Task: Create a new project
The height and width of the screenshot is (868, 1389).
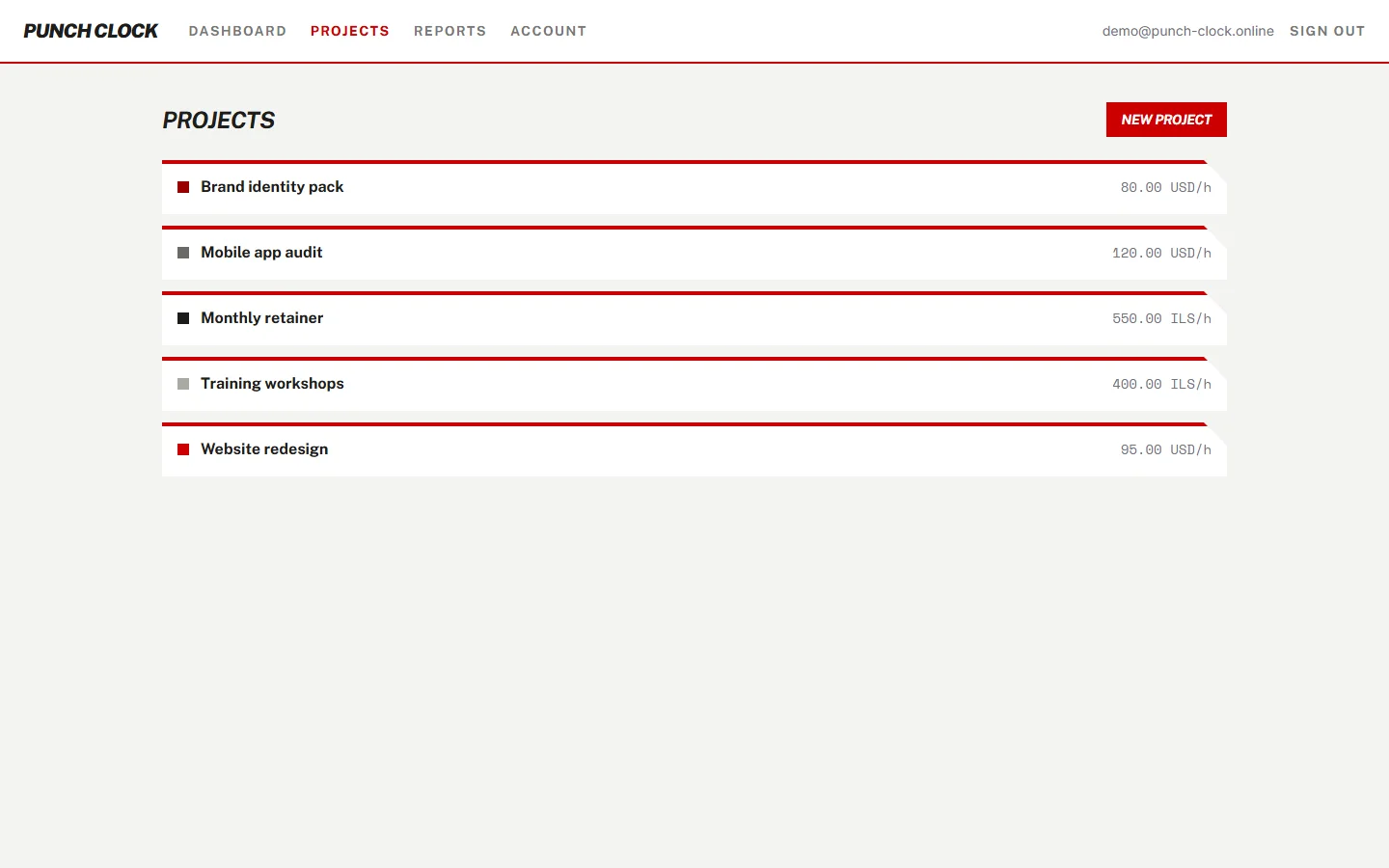Action: (1166, 120)
